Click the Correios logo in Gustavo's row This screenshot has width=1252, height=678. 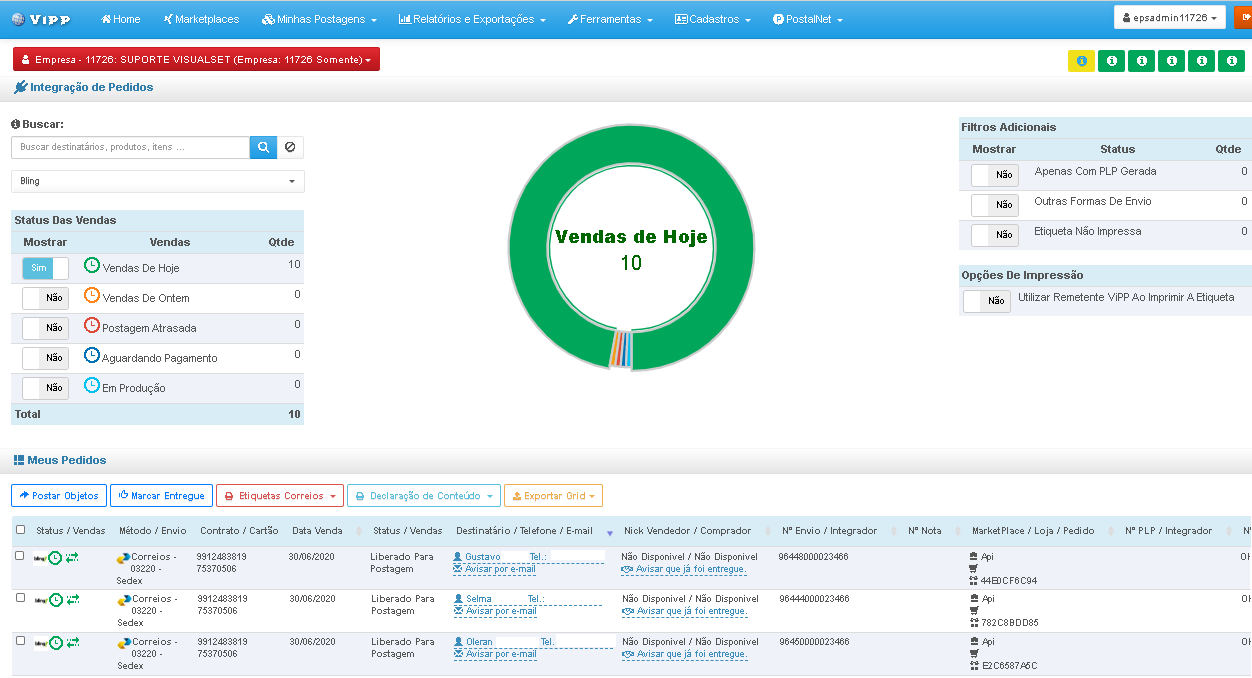click(124, 558)
